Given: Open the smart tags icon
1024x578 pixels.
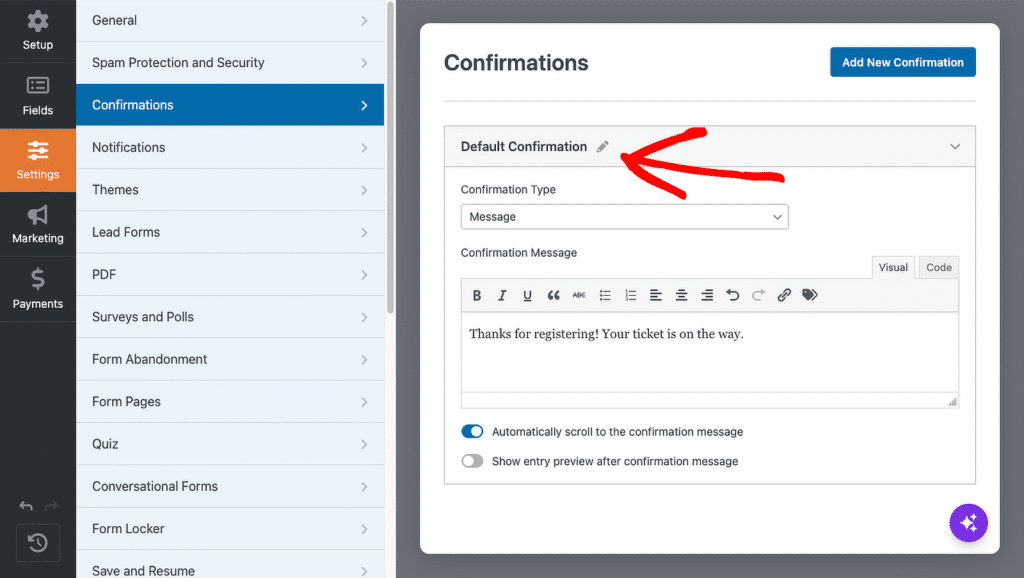Looking at the screenshot, I should pyautogui.click(x=810, y=295).
